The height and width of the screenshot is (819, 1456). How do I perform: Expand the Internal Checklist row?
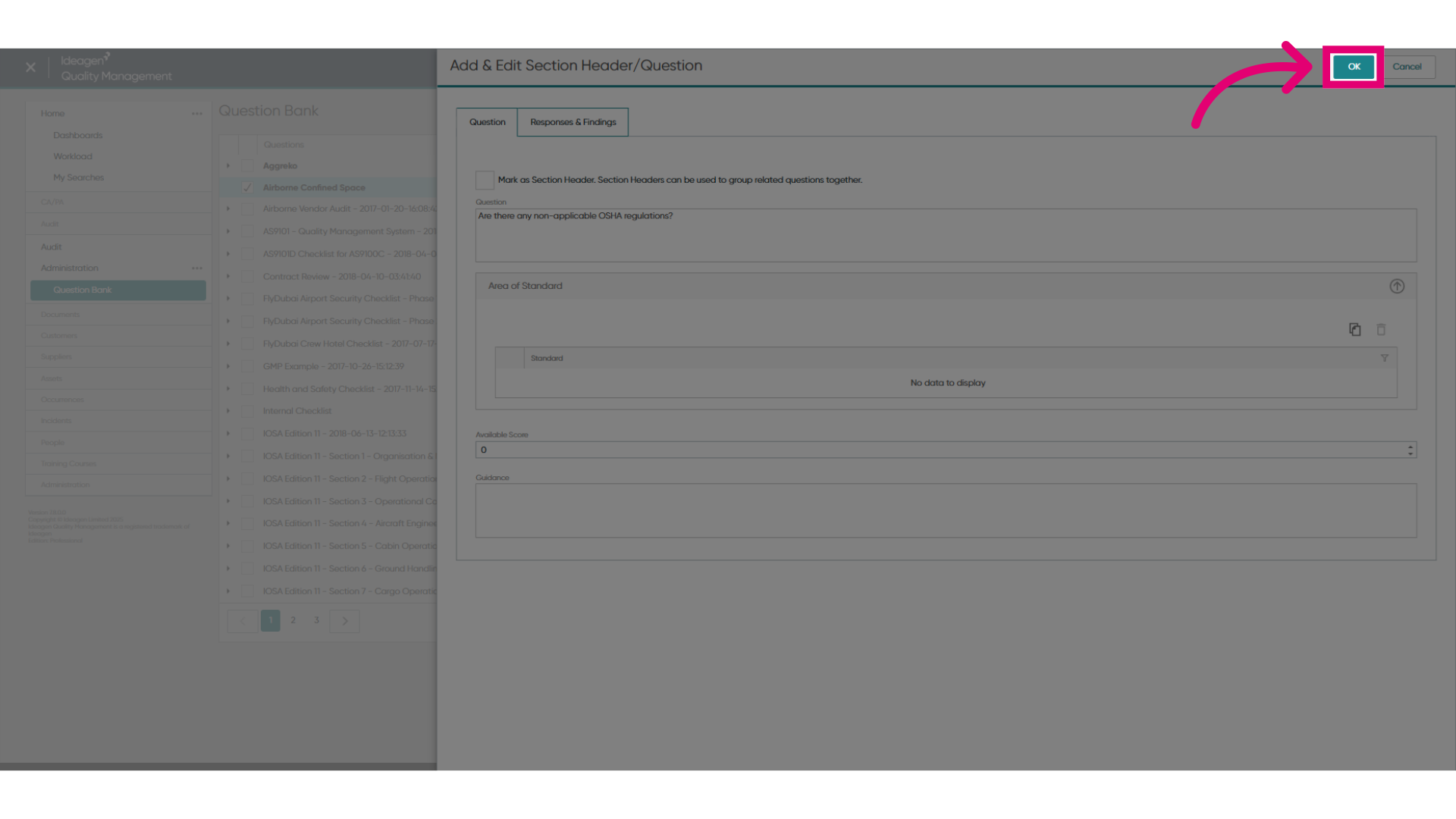(x=227, y=411)
